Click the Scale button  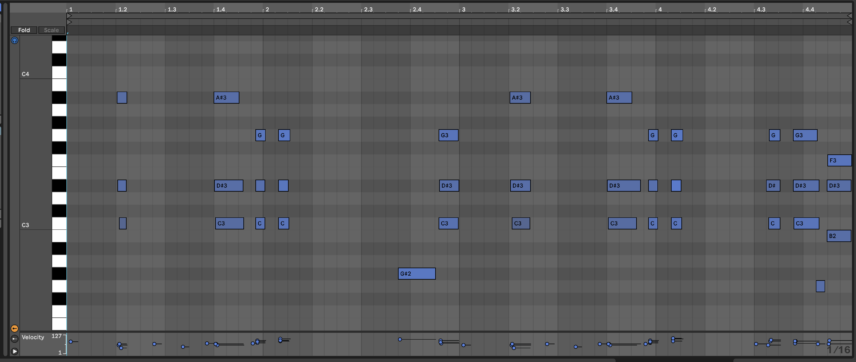[51, 30]
